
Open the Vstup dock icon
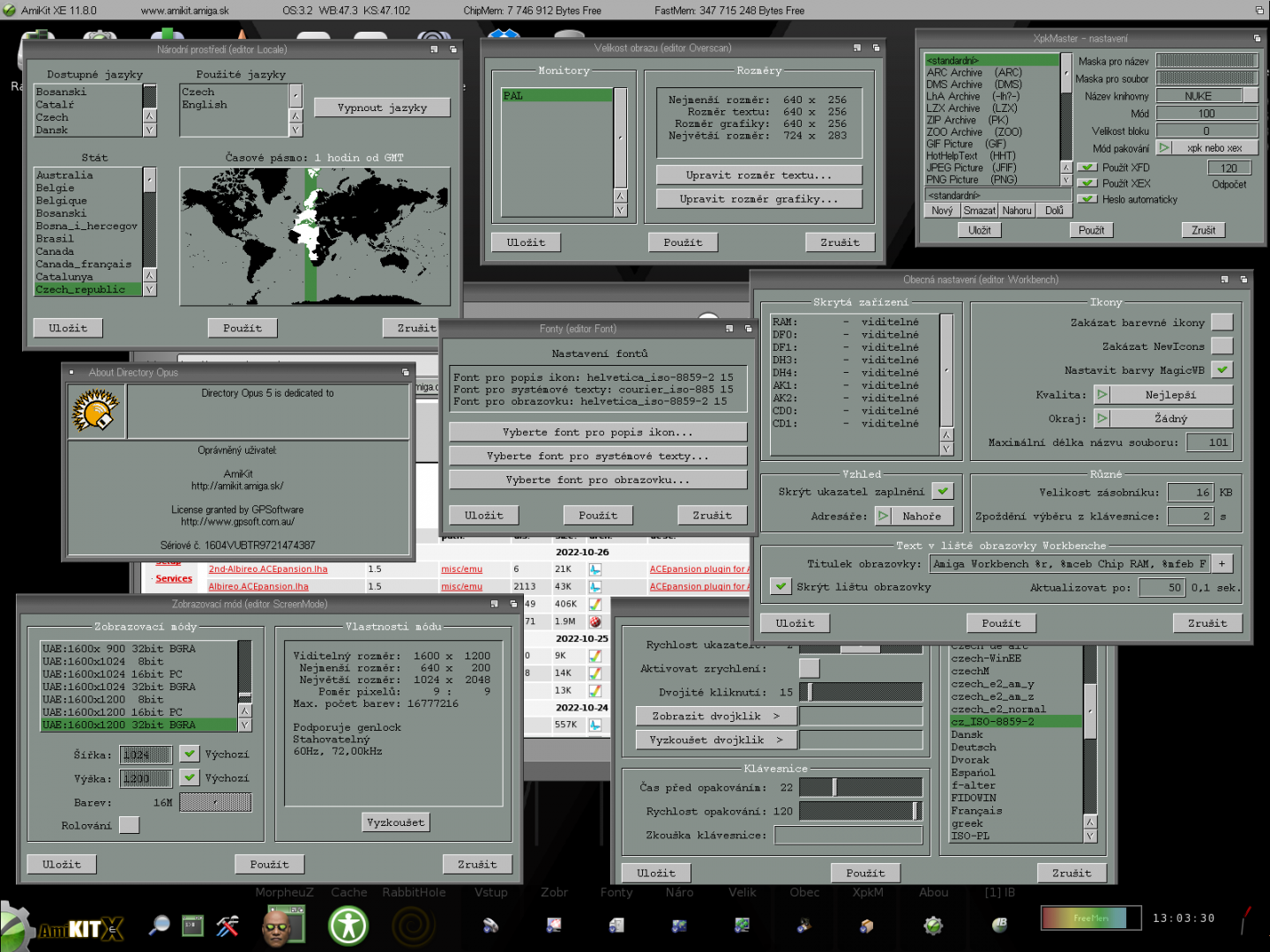point(490,925)
